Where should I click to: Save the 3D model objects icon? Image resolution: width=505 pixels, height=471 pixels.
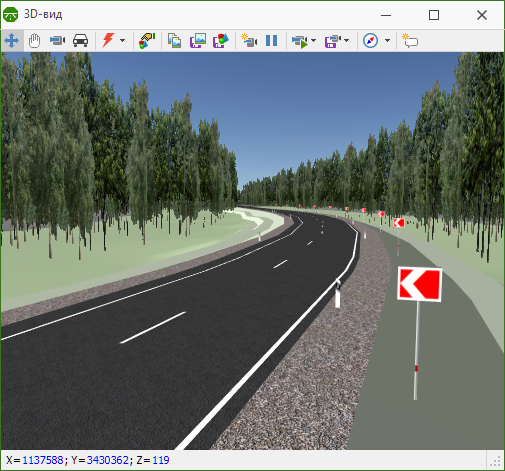pyautogui.click(x=221, y=41)
